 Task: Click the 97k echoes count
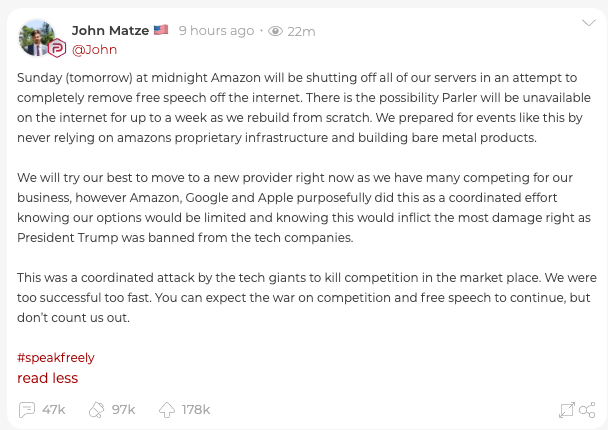point(123,410)
